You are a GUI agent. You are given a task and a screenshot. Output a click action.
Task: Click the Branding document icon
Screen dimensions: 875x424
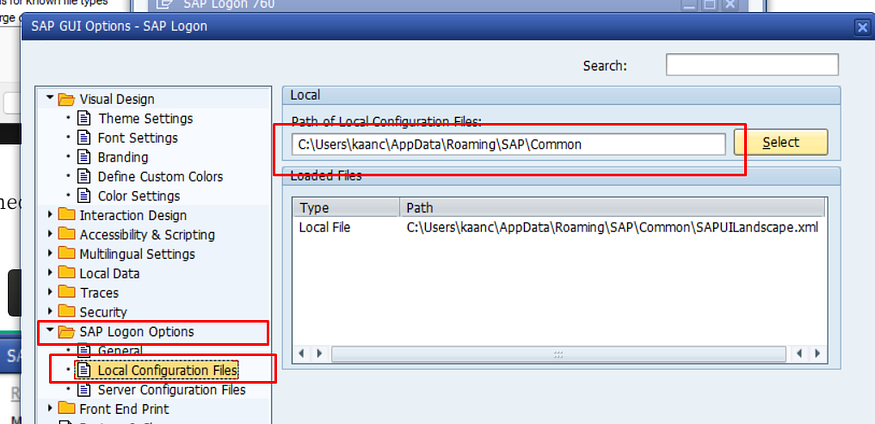pyautogui.click(x=84, y=157)
